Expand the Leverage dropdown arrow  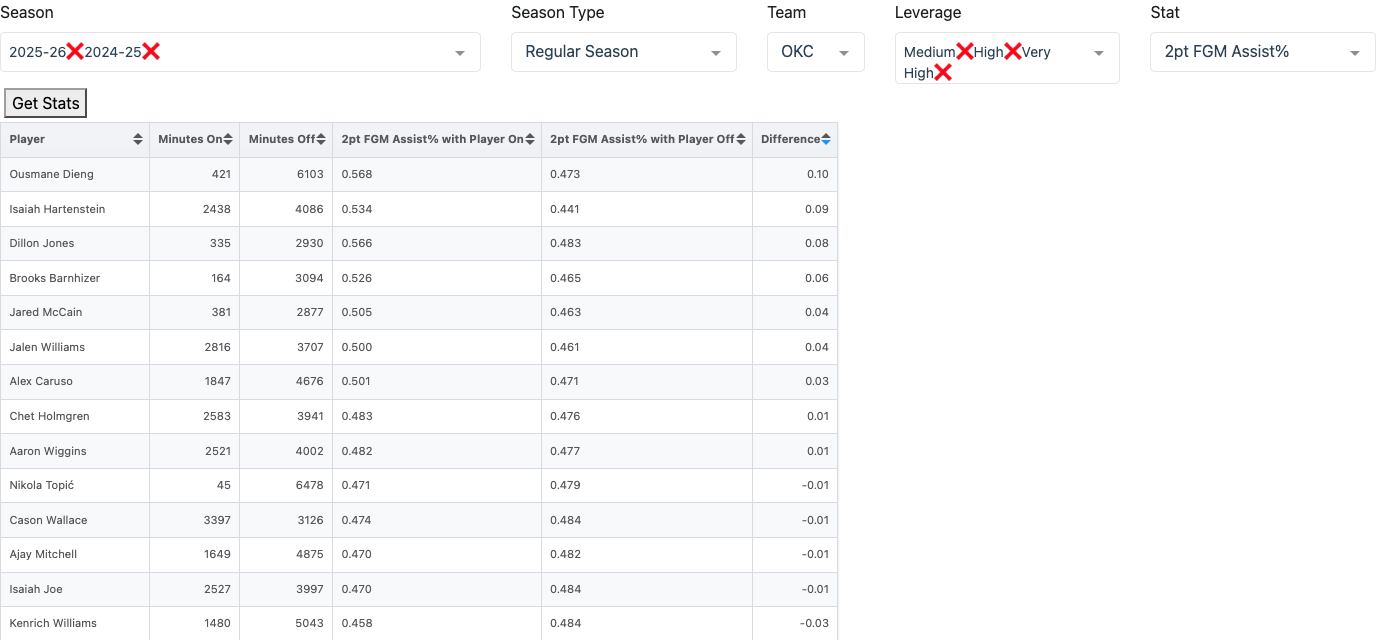1099,53
